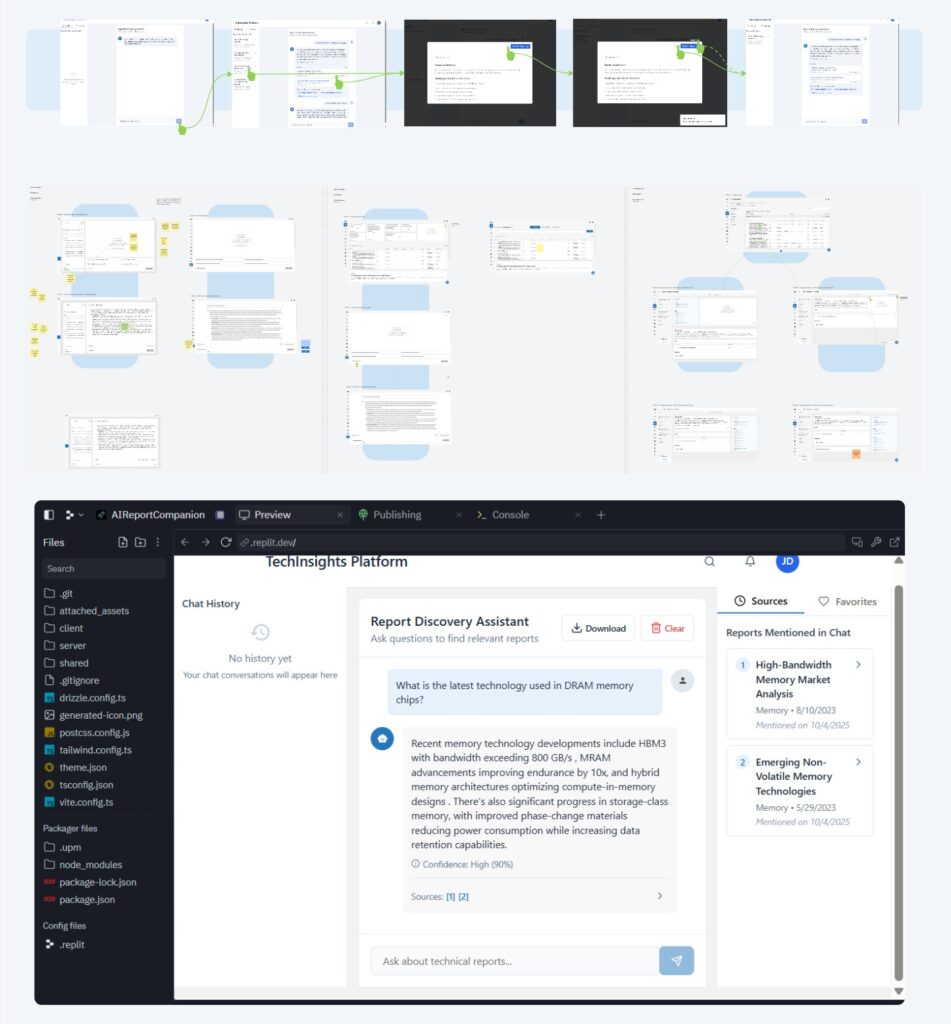
Task: Reload the preview page
Action: (226, 542)
